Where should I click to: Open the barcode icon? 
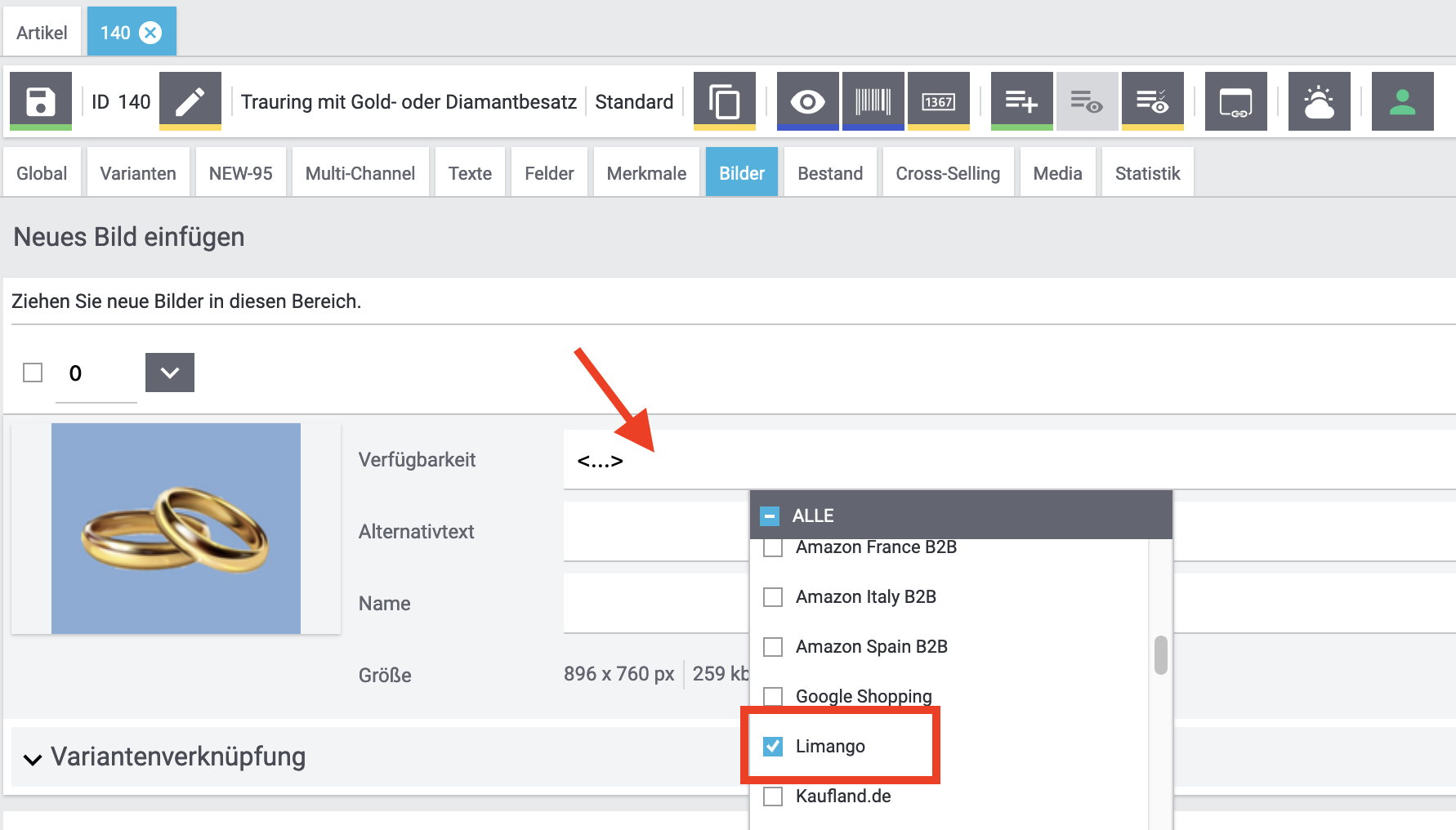pos(873,101)
